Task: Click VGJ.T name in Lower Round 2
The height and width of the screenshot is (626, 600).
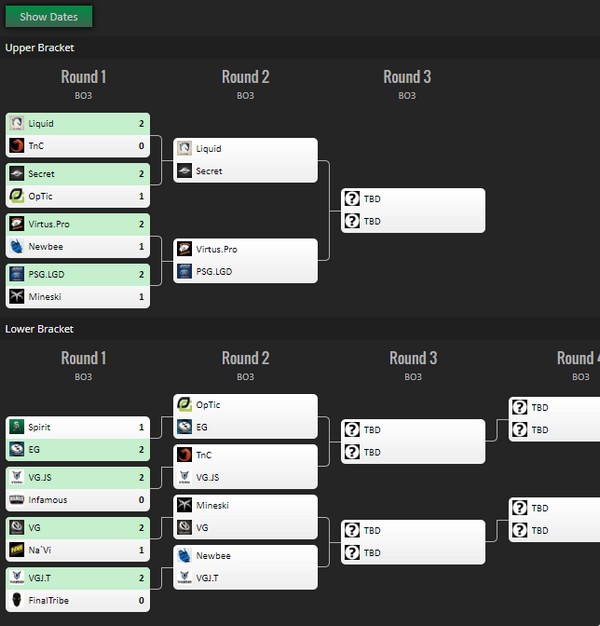Action: tap(207, 578)
